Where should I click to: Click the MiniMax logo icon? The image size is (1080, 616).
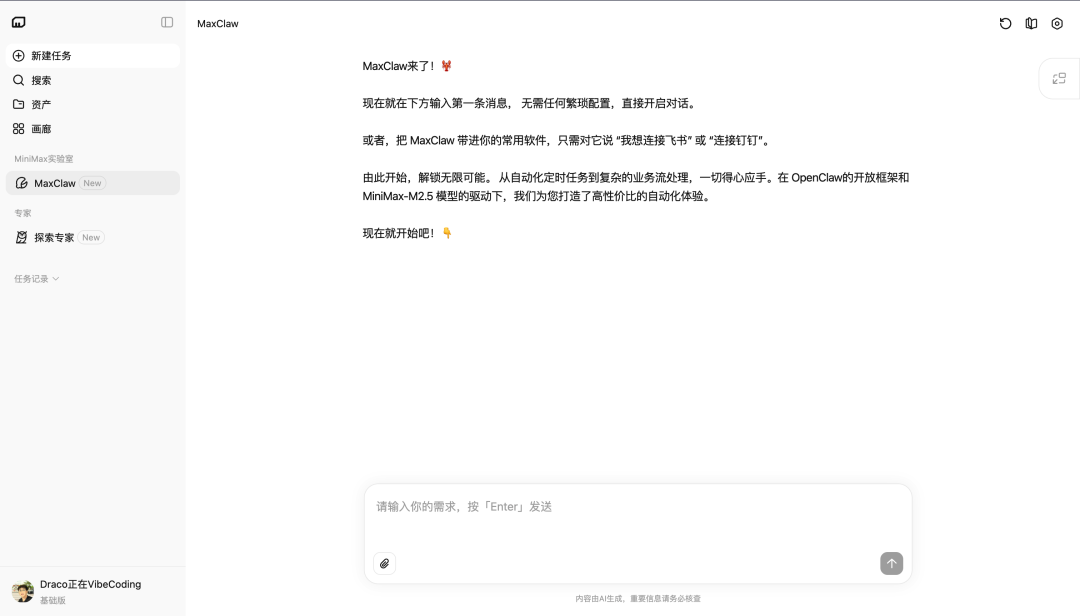click(x=19, y=23)
